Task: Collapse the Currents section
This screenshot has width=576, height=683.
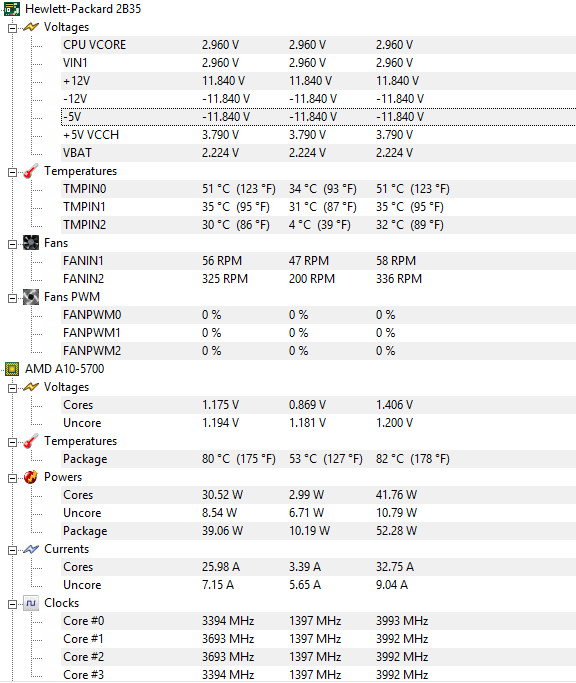Action: pos(12,551)
